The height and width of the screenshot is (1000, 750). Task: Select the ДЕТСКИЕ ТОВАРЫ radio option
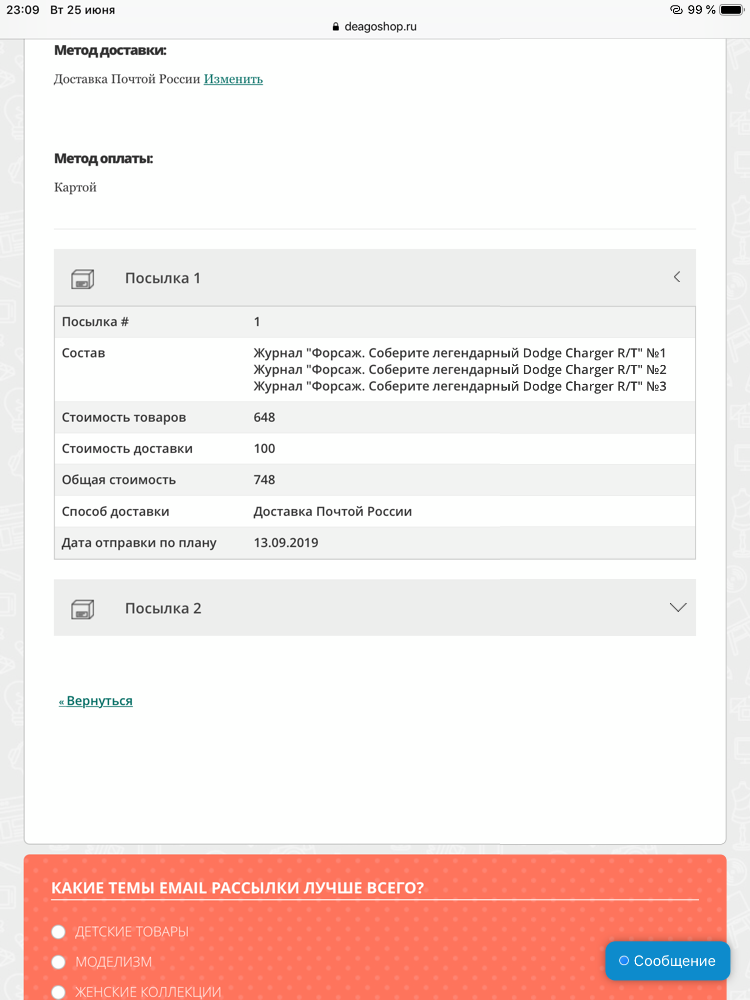(x=59, y=932)
